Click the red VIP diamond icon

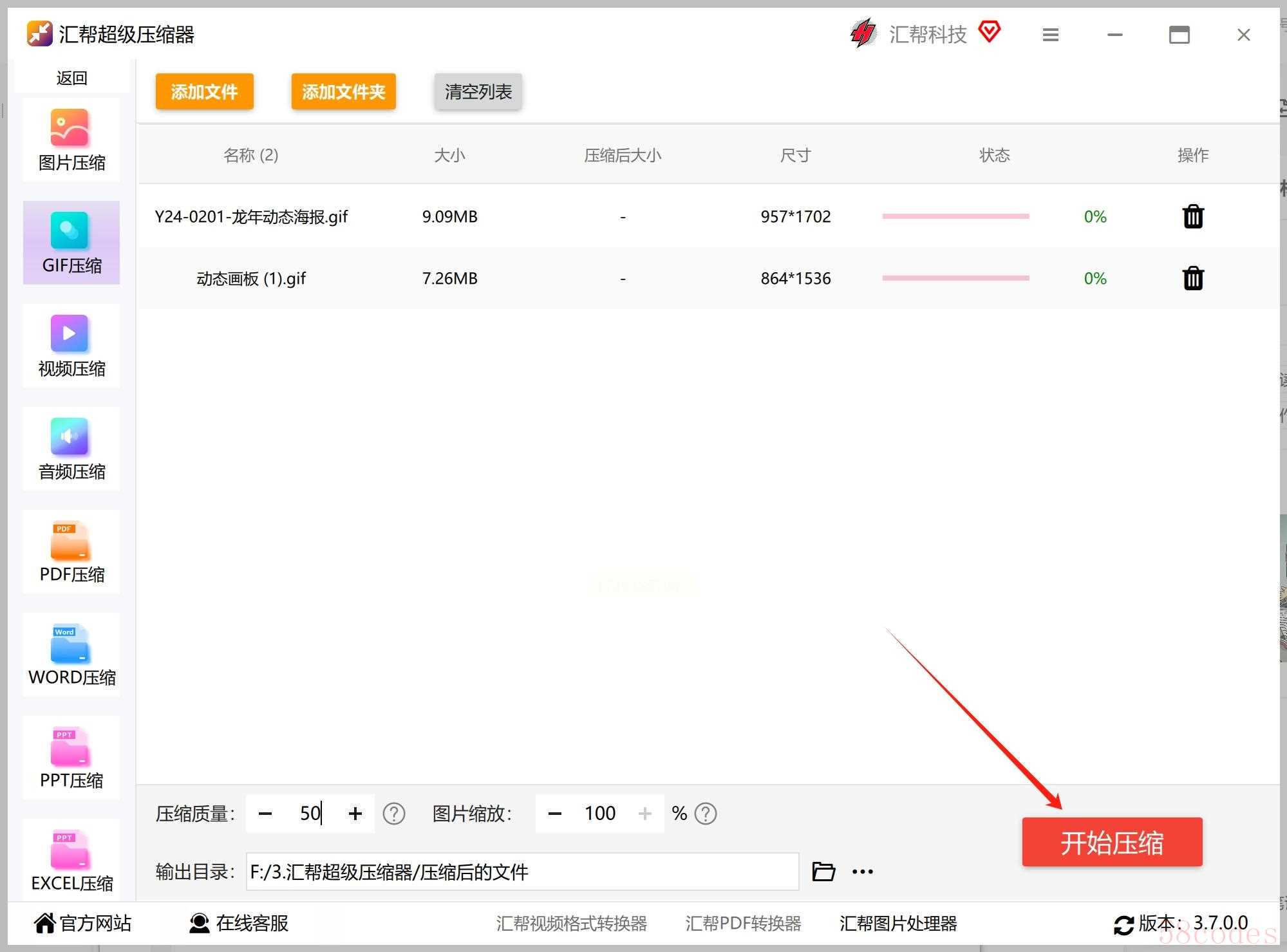click(x=990, y=31)
